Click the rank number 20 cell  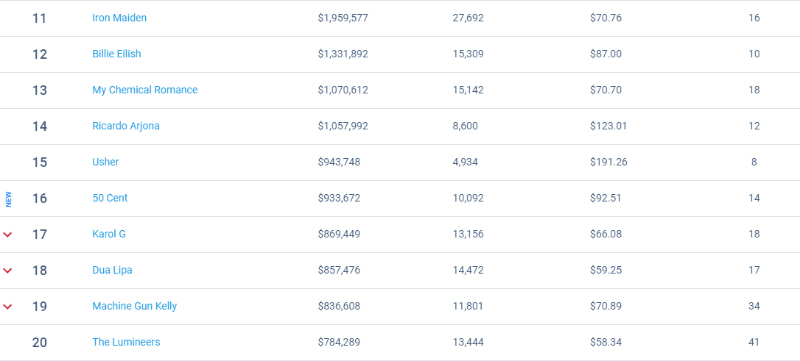[x=39, y=343]
